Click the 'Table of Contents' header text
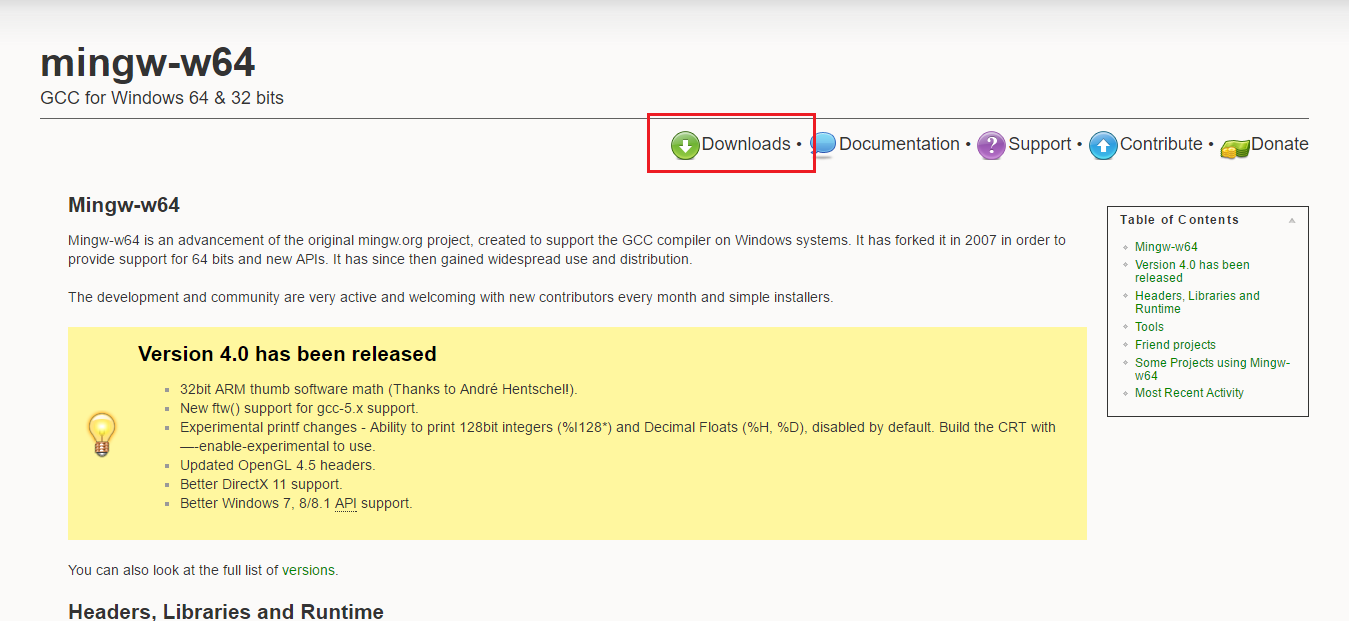 click(1179, 220)
